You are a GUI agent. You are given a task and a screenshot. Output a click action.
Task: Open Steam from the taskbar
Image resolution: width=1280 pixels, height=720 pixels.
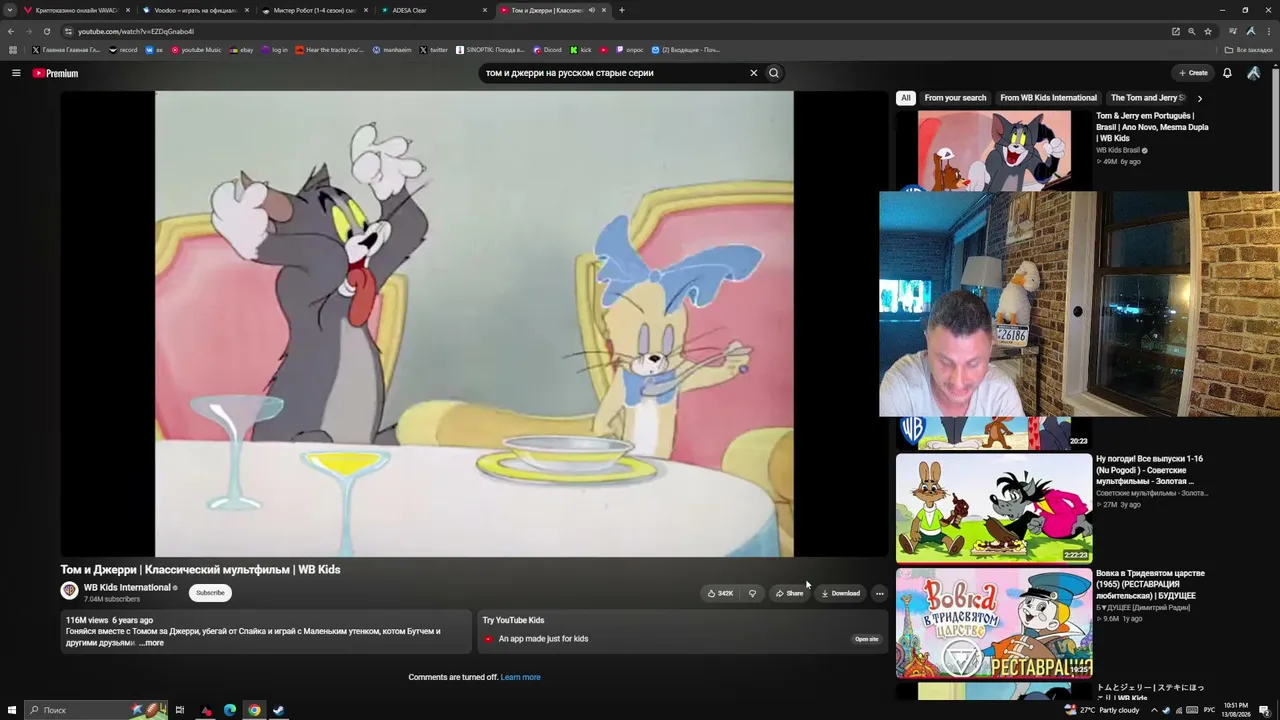(x=279, y=710)
